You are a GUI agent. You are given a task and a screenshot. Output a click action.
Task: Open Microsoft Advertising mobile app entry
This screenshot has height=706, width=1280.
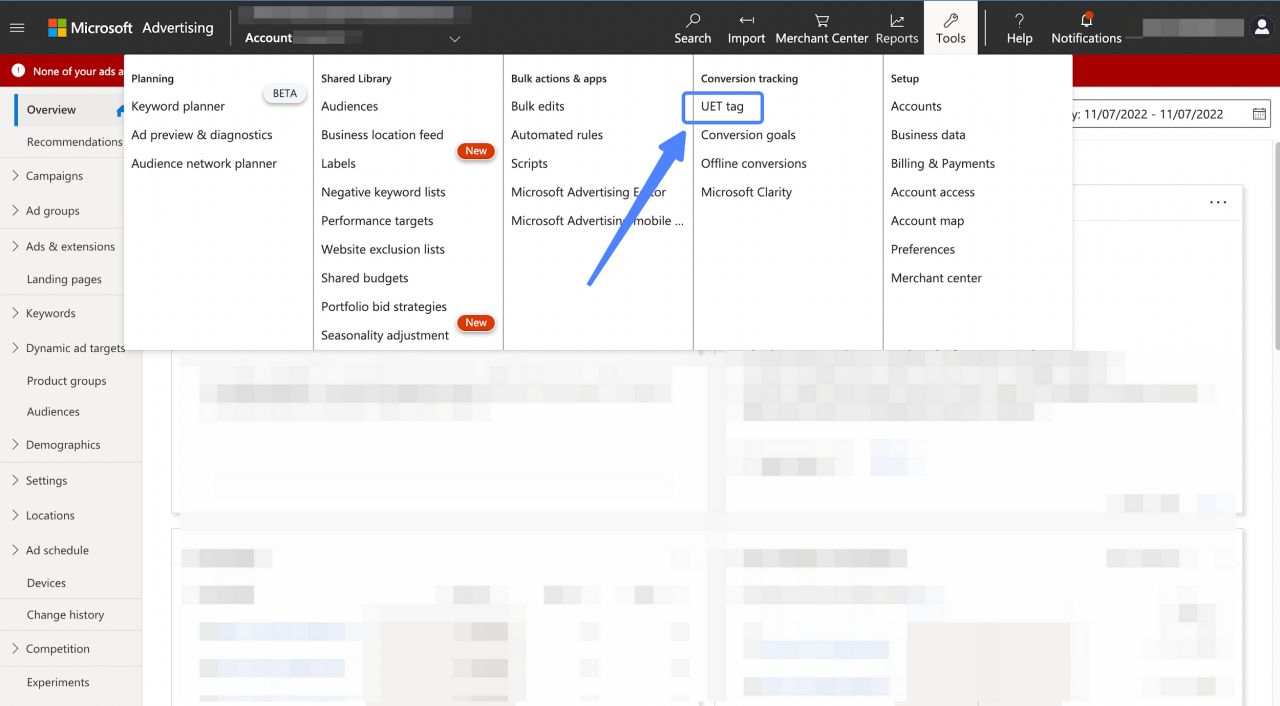[x=597, y=221]
